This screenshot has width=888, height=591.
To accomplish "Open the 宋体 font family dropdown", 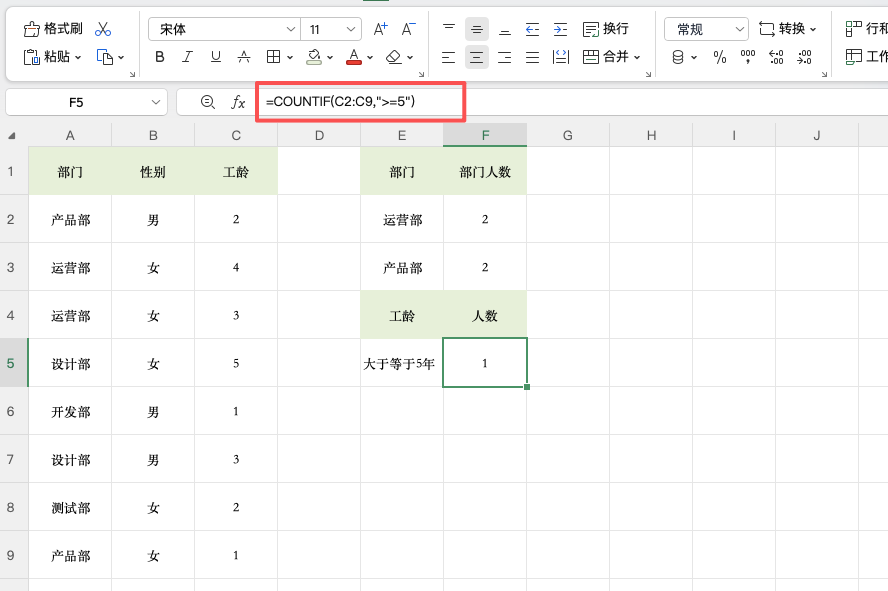I will [222, 29].
